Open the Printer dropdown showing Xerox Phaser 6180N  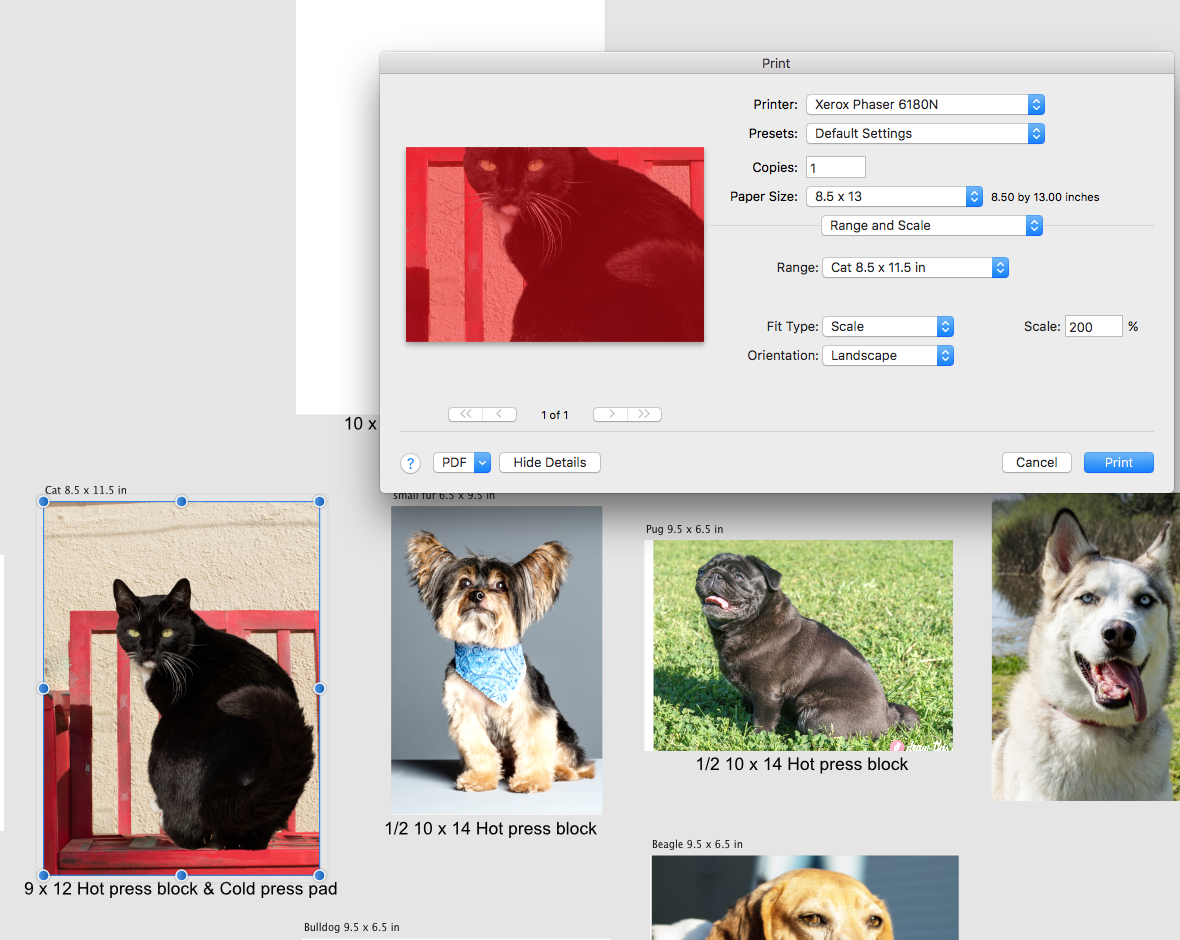(925, 105)
